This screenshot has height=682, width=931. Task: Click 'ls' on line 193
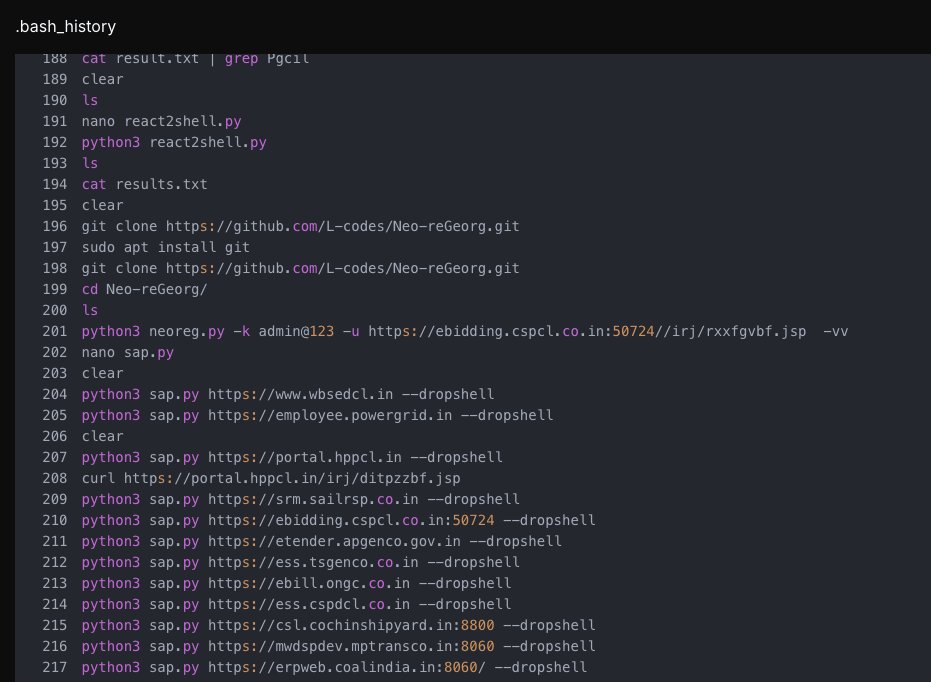(x=90, y=163)
